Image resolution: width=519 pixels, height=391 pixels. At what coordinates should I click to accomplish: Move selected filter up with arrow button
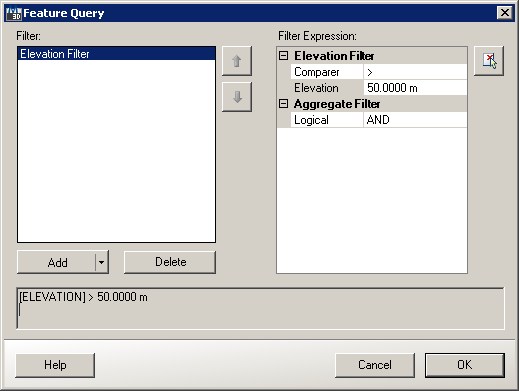[x=237, y=61]
